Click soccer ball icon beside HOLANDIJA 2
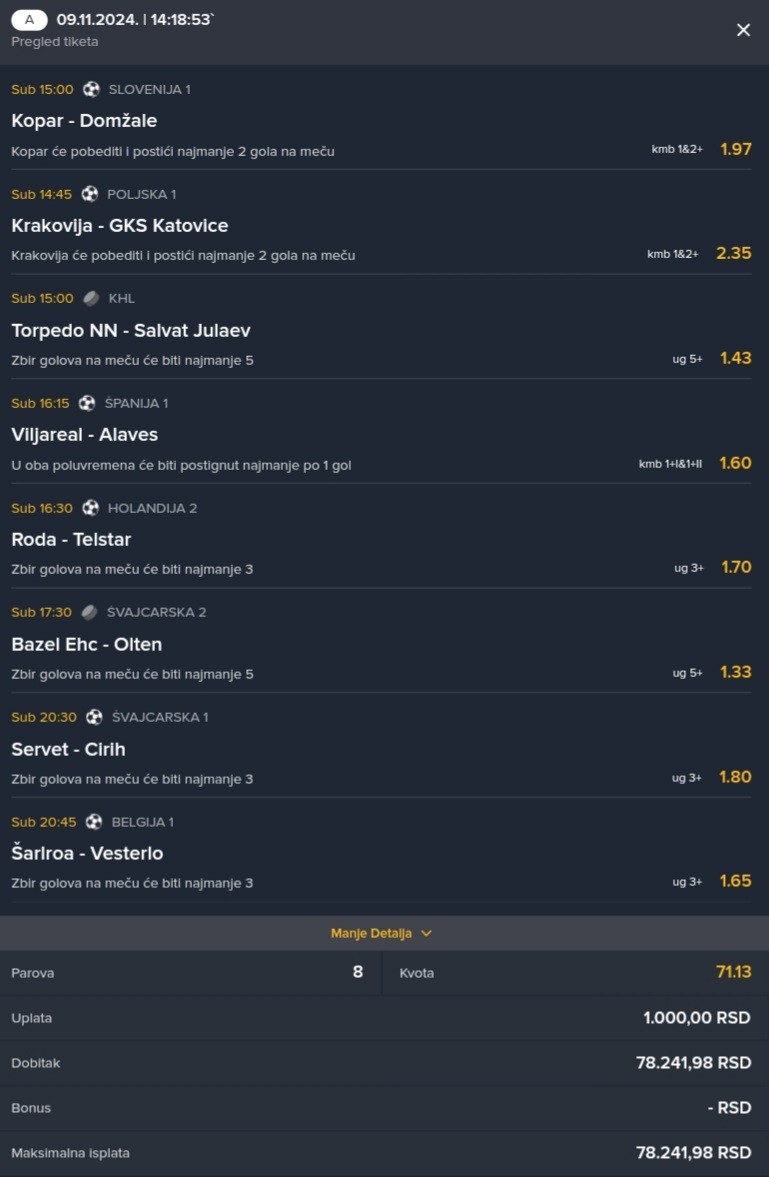This screenshot has width=769, height=1177. click(90, 508)
